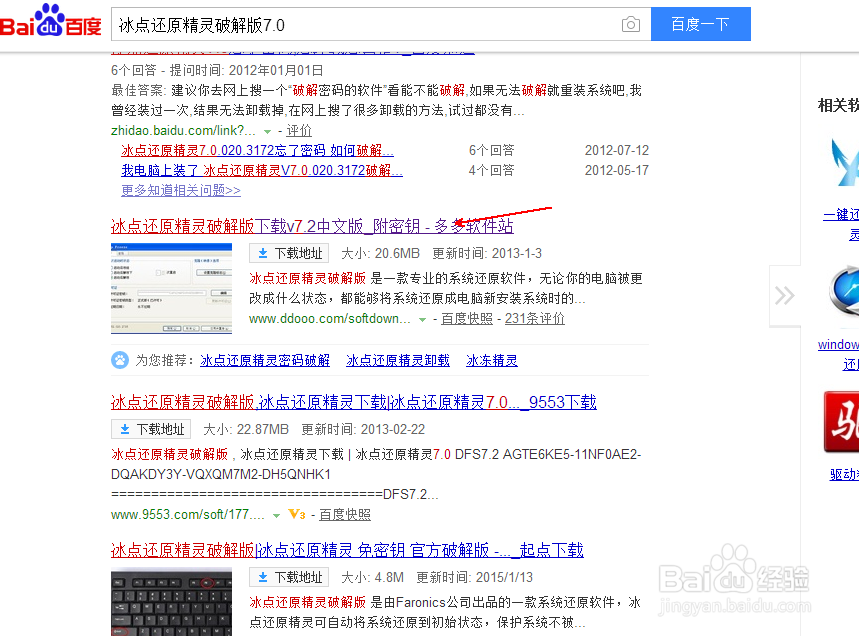859x636 pixels.
Task: Click the paw recommendation icon
Action: (x=120, y=360)
